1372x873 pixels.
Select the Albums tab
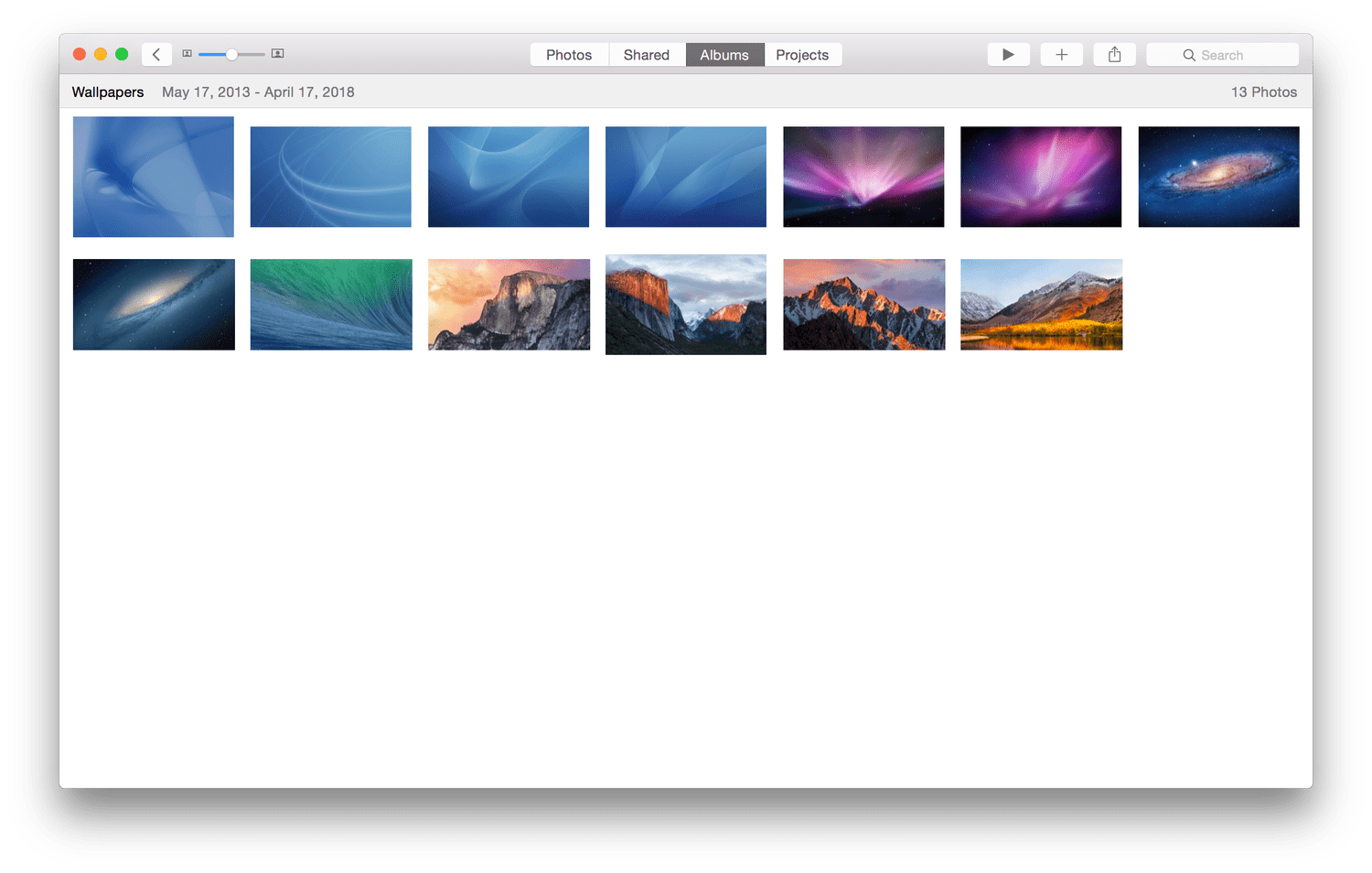724,55
